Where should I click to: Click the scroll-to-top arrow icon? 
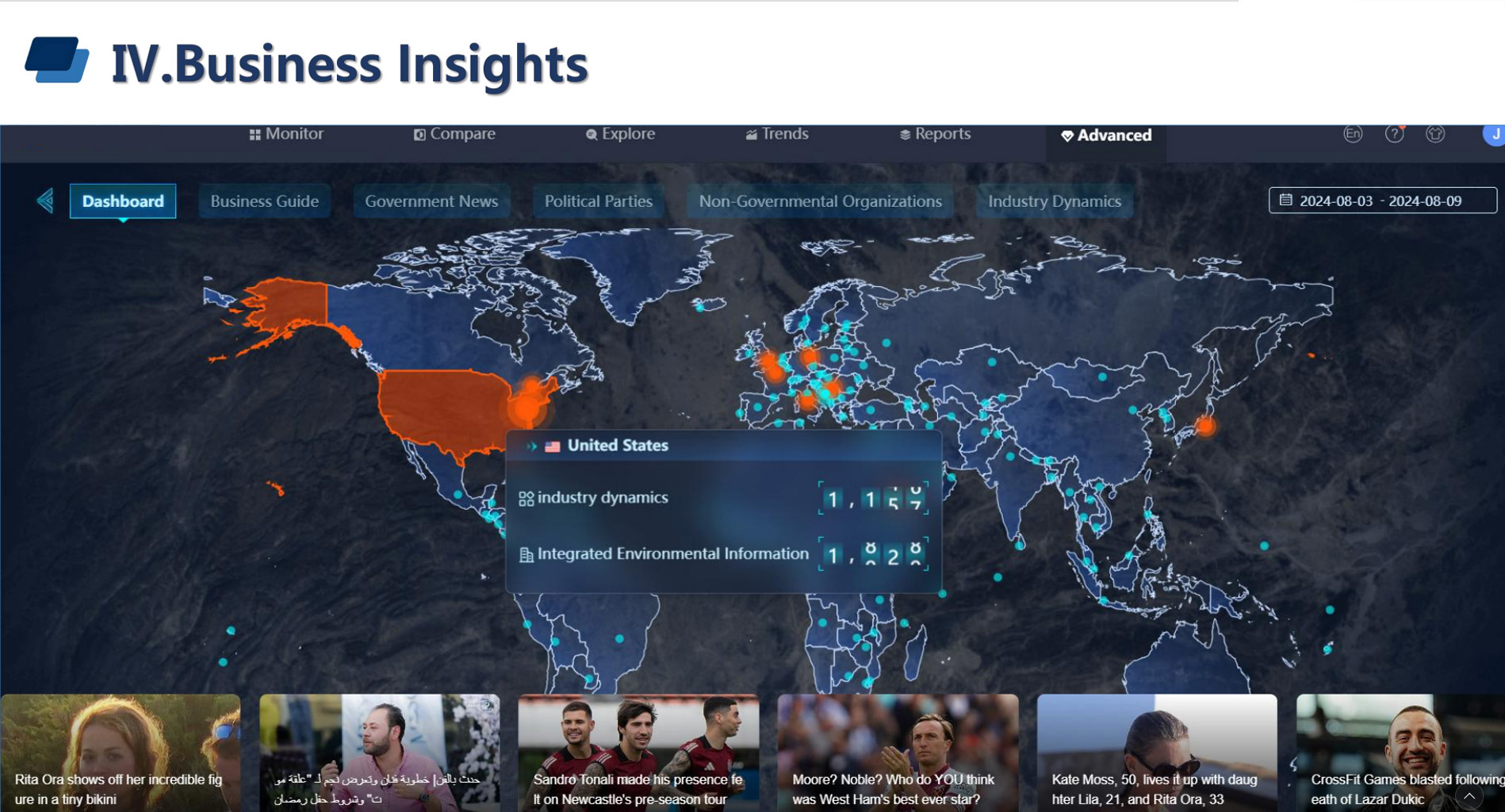(1469, 796)
